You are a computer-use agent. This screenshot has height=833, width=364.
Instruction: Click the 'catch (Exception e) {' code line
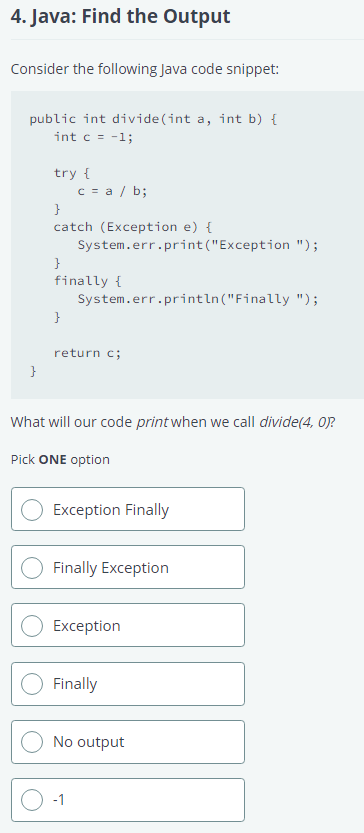coord(134,227)
